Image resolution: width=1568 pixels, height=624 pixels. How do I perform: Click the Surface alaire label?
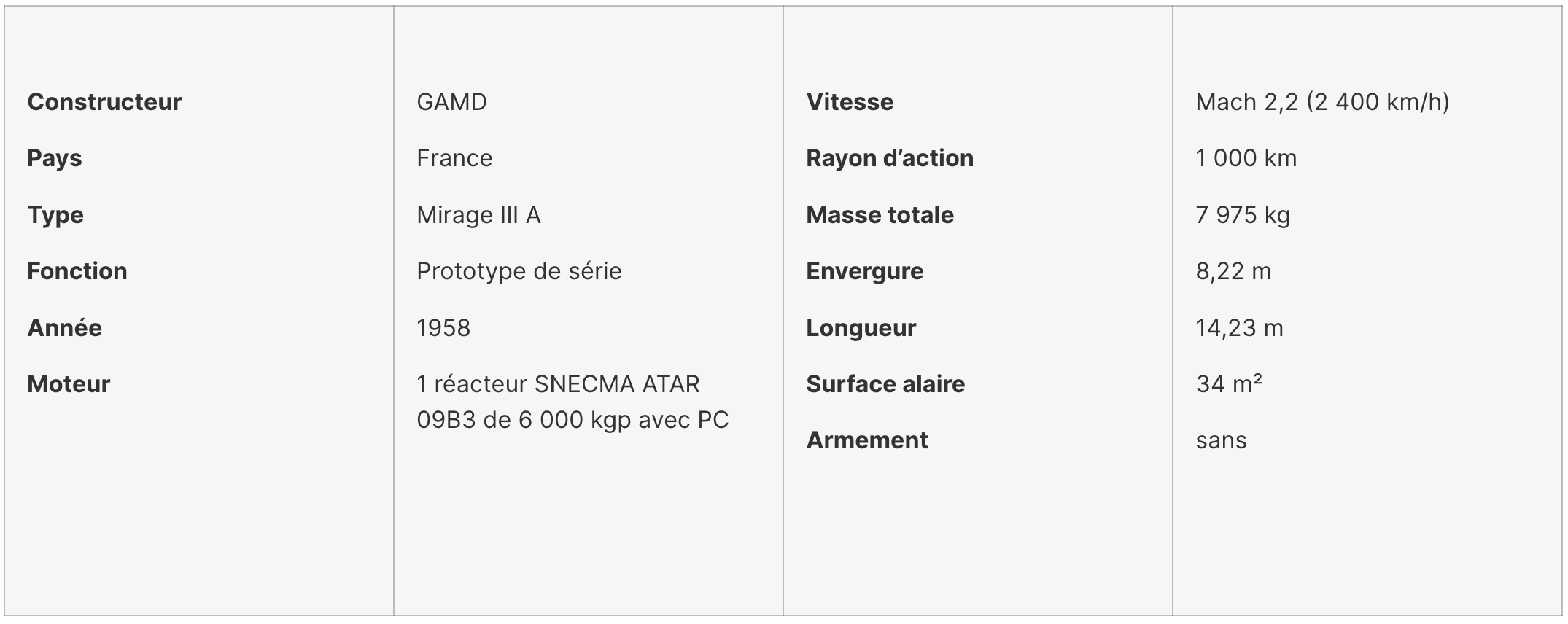885,384
